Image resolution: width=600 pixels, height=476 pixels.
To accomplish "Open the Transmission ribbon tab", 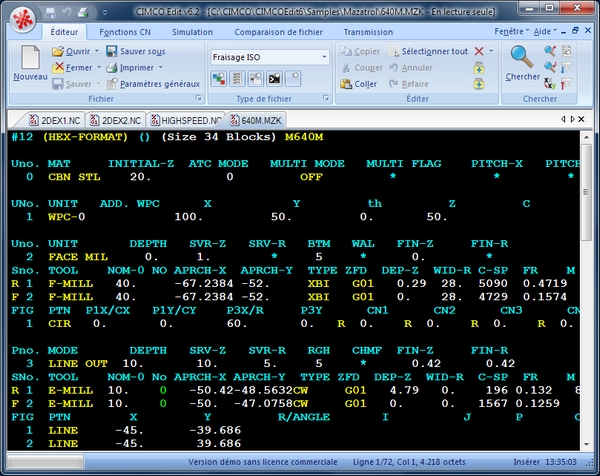I will pos(368,32).
